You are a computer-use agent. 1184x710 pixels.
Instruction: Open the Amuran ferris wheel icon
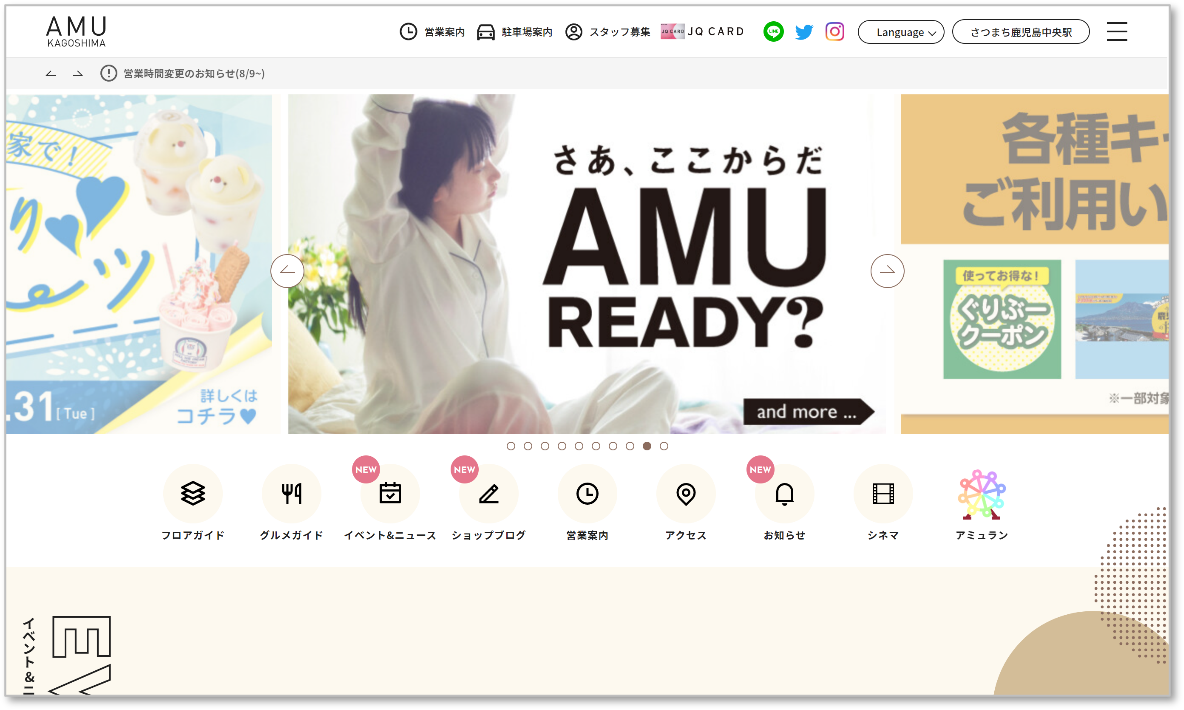click(981, 495)
